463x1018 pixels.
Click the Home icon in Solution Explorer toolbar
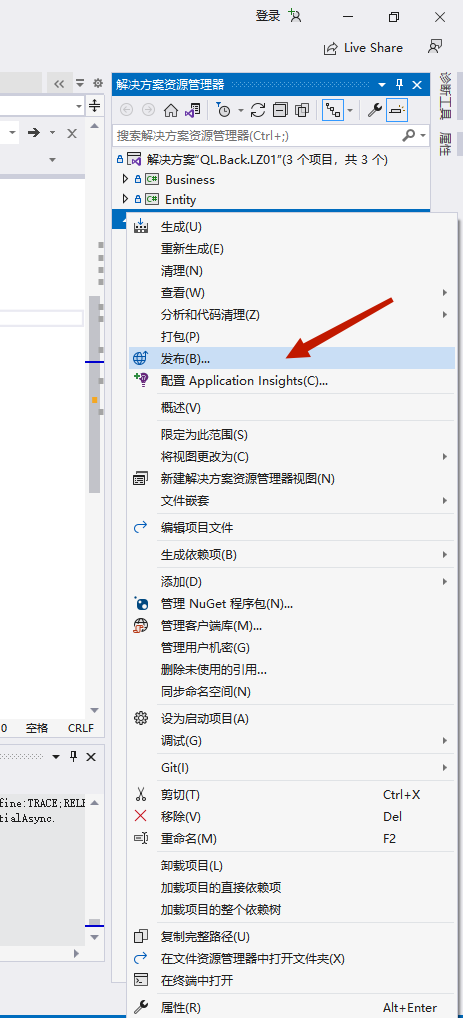coord(171,110)
